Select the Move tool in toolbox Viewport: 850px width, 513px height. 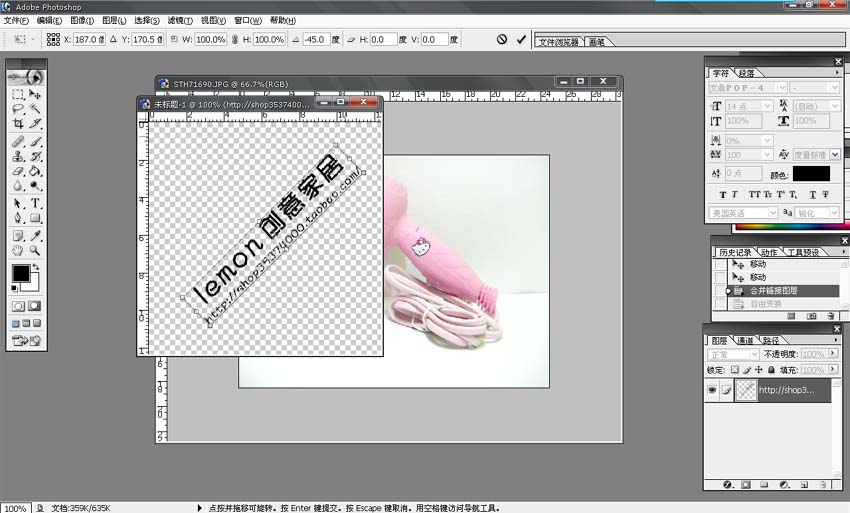coord(35,94)
